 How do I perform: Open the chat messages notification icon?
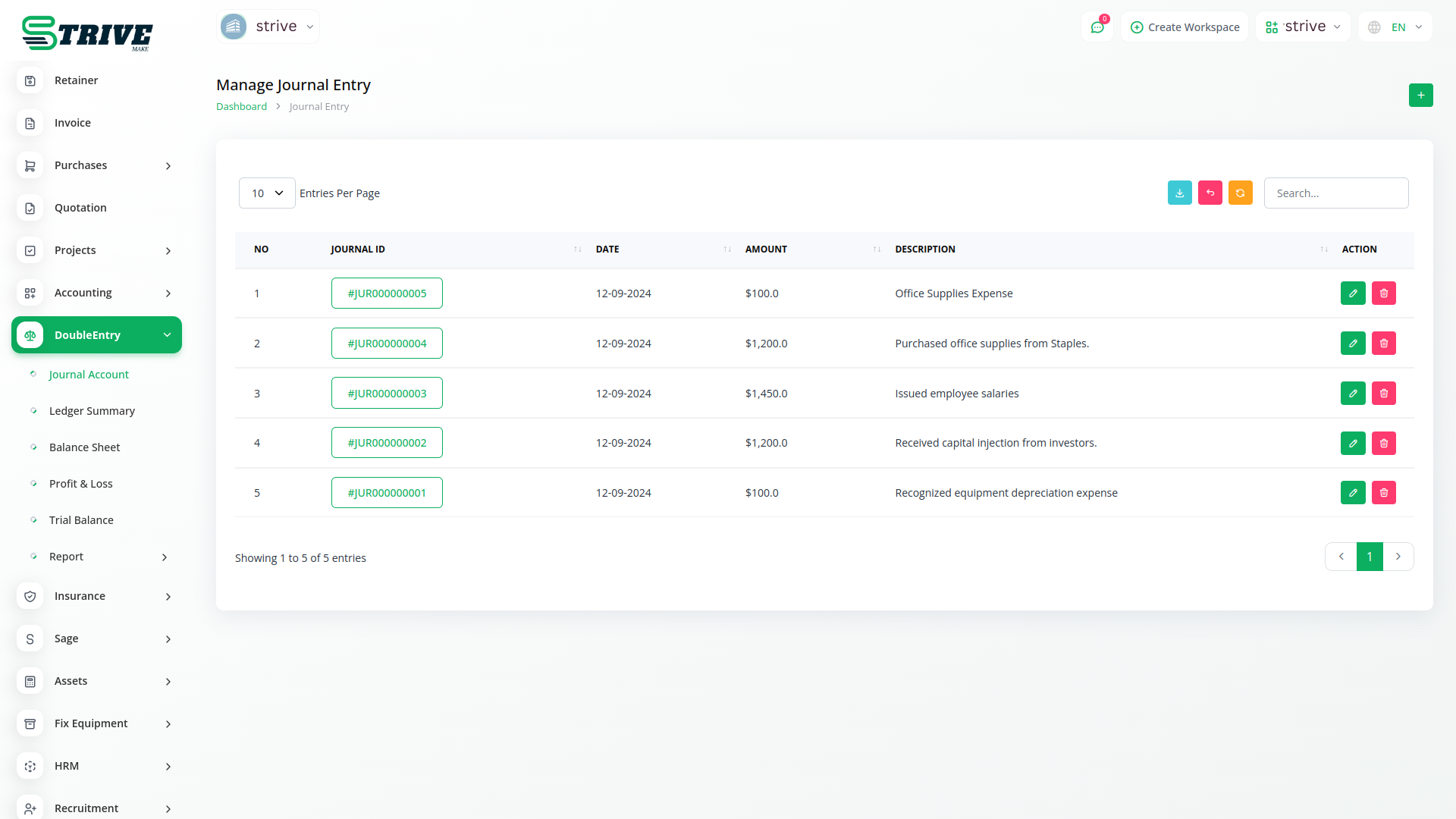click(x=1097, y=27)
